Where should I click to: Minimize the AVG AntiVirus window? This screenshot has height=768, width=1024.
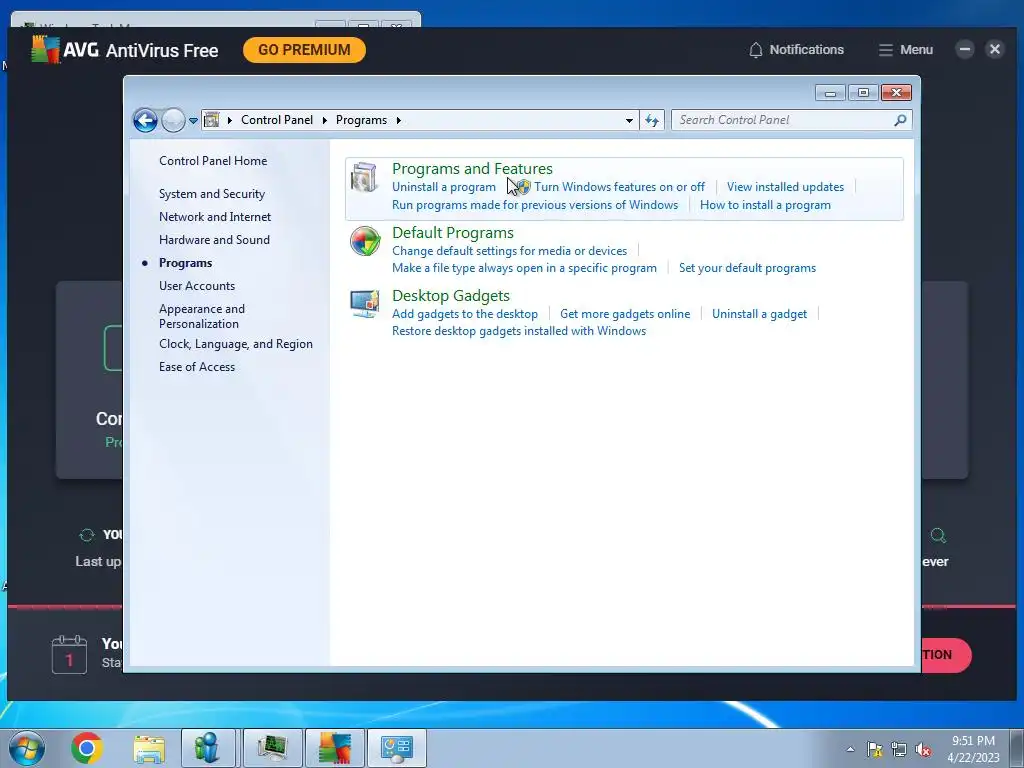(x=965, y=49)
